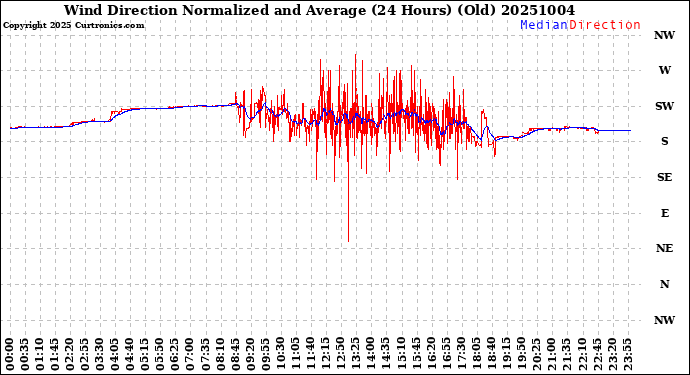Click the red 'Direction' legend label
The image size is (690, 375).
point(604,25)
